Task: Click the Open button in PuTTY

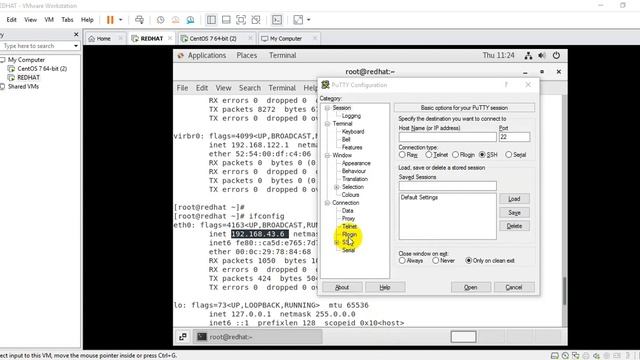Action: [471, 287]
